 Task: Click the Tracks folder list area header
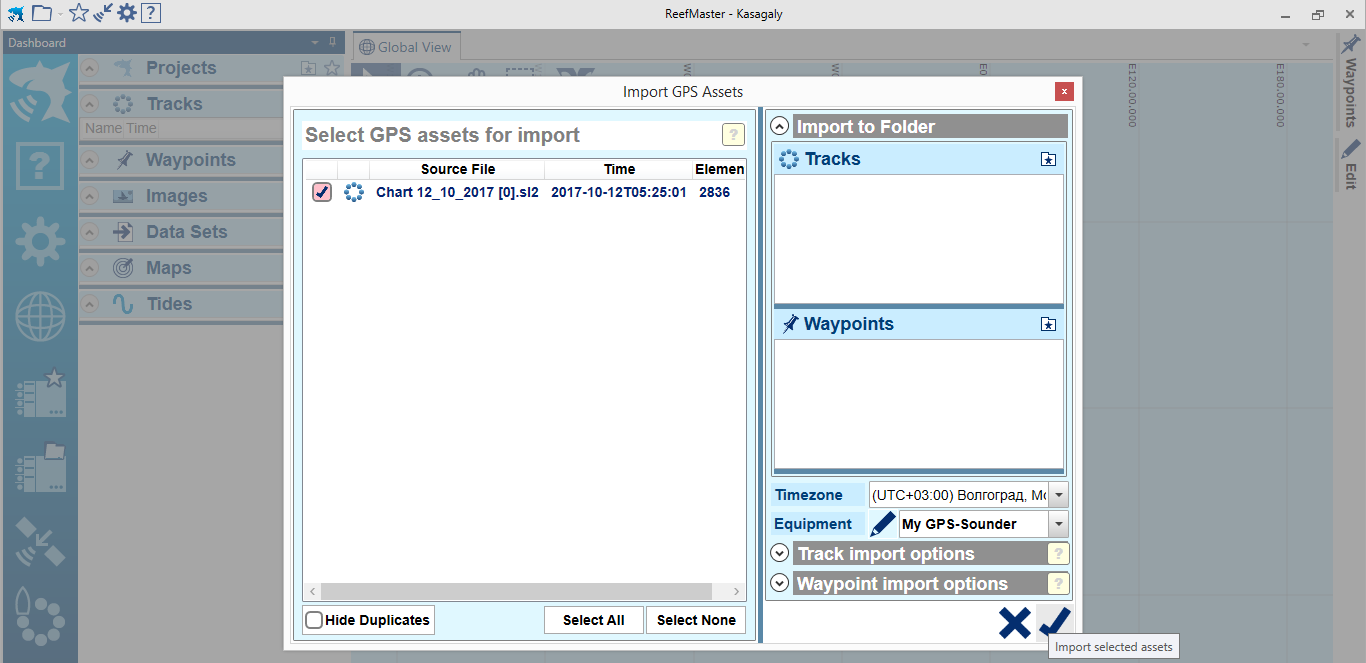[x=918, y=159]
